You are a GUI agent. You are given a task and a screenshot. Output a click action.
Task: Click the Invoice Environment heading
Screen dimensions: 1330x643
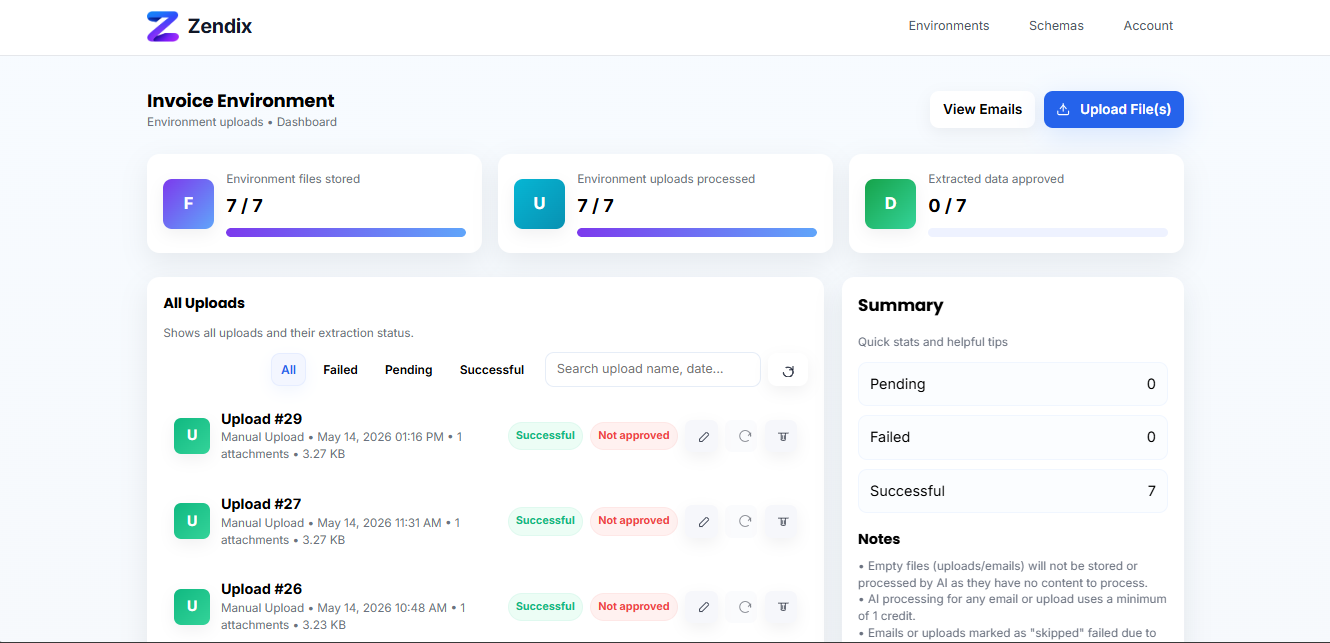click(x=241, y=101)
